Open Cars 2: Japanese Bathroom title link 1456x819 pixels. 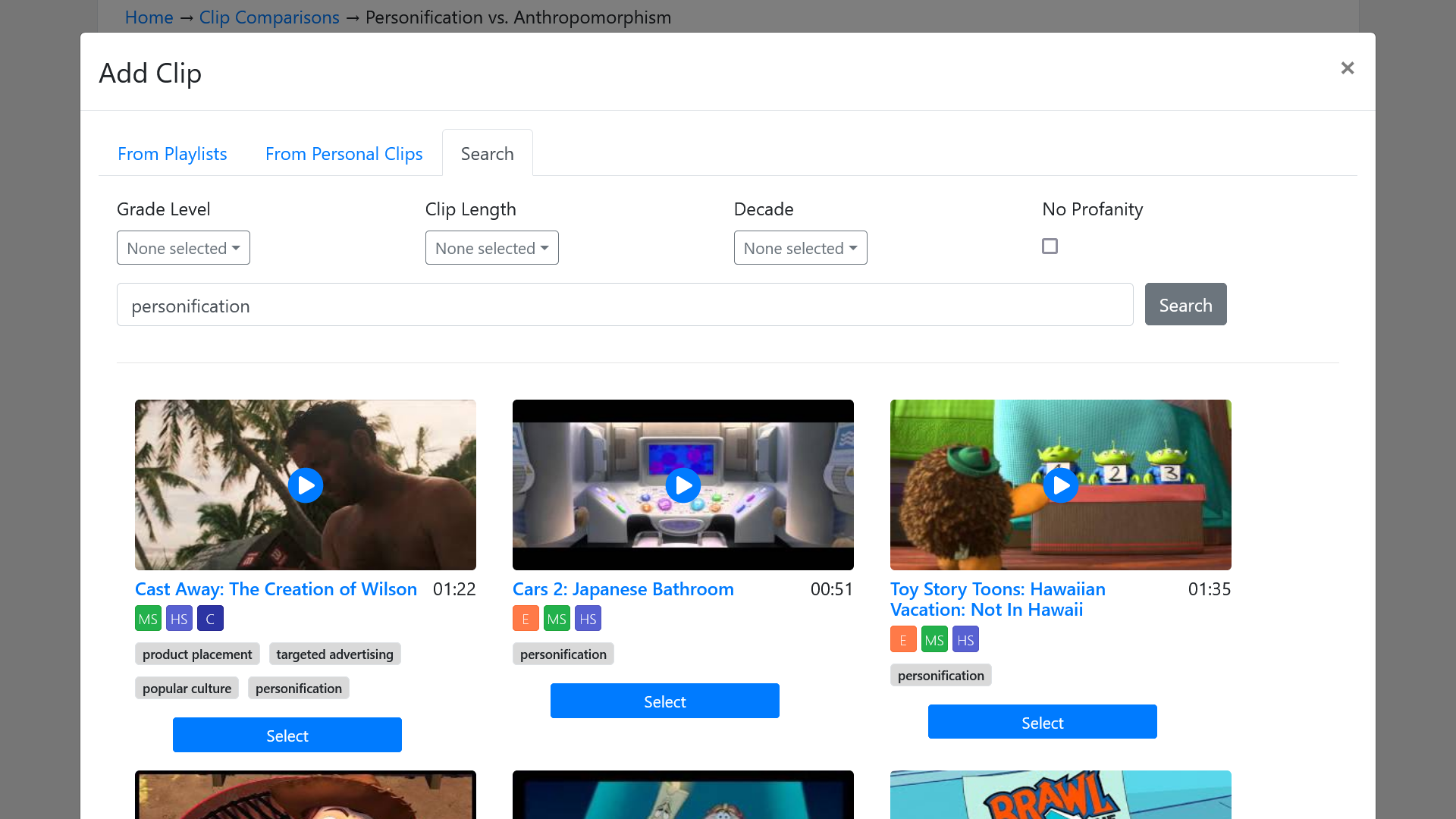(623, 589)
